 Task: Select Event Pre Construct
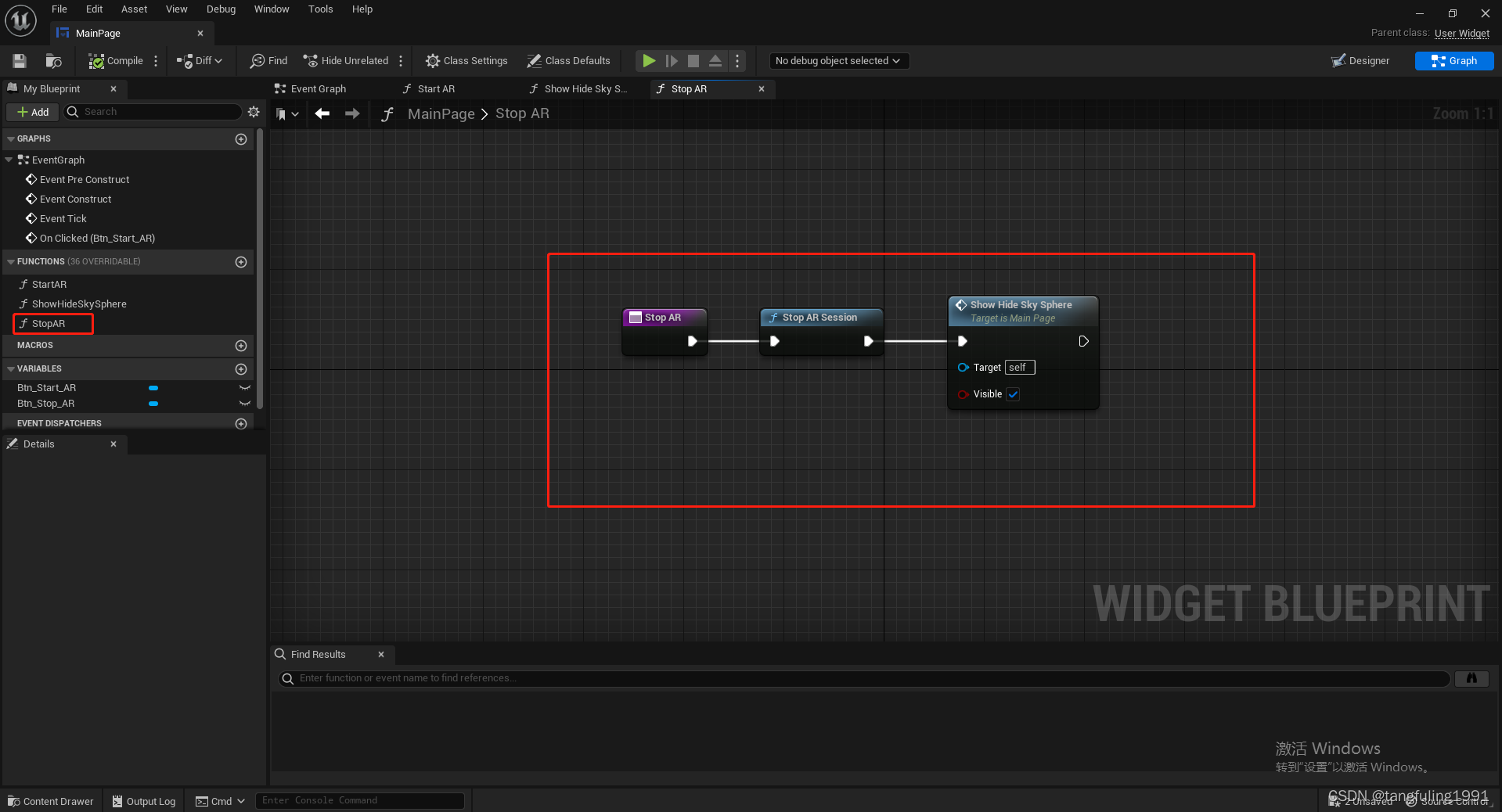pos(85,180)
